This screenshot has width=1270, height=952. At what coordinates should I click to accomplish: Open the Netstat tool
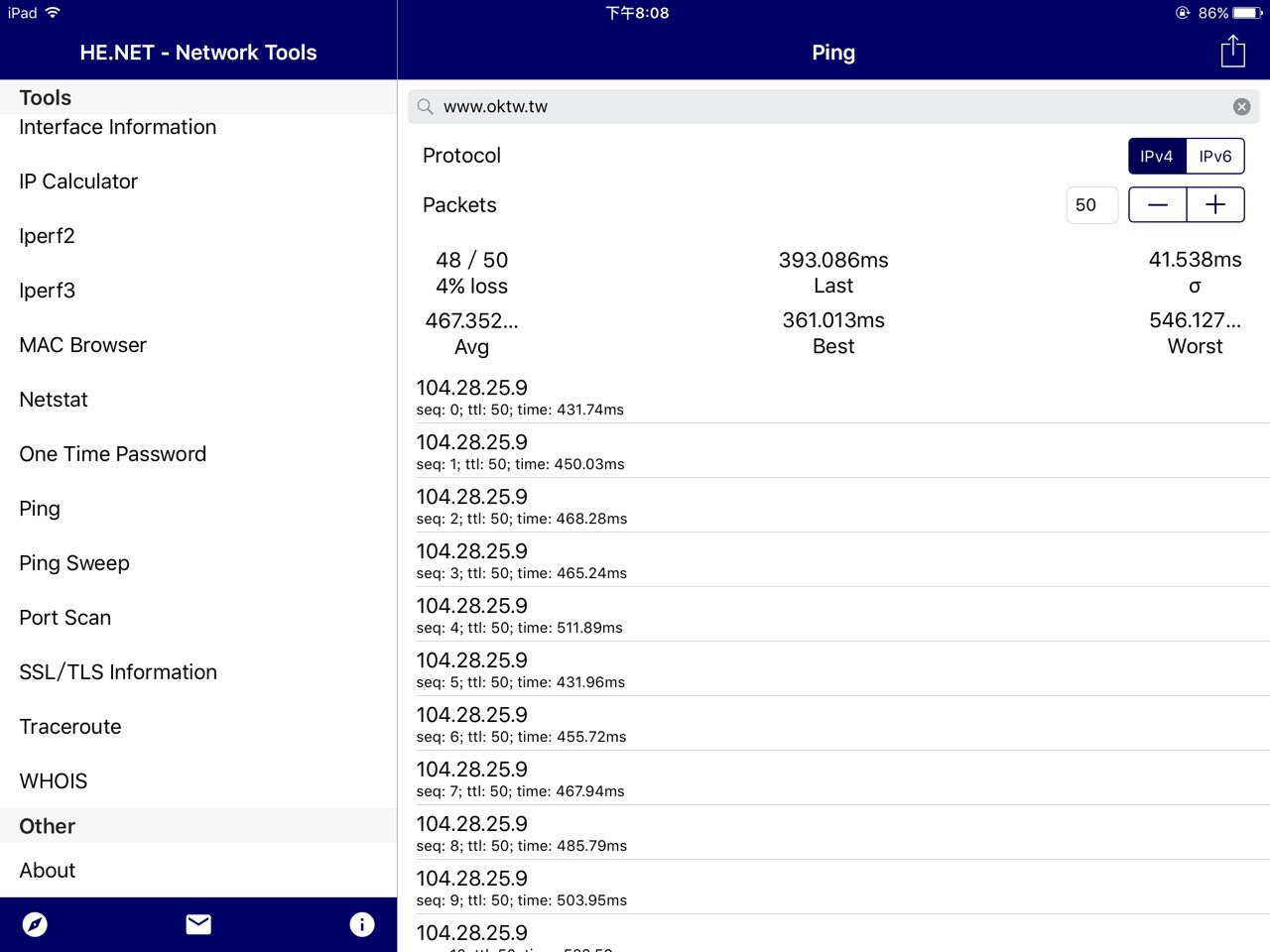pos(198,400)
